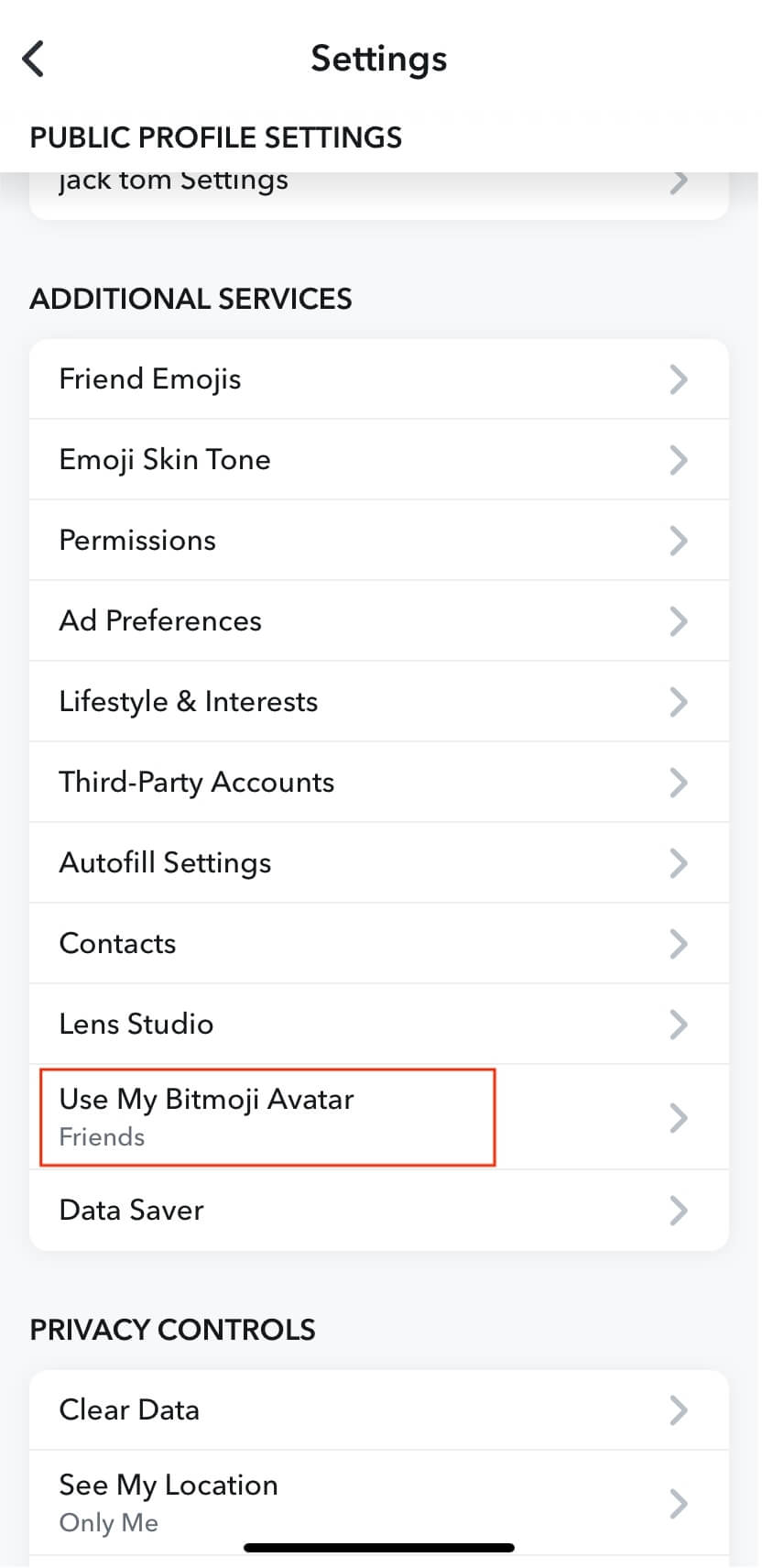Tap the home indicator bar at the bottom
Image resolution: width=762 pixels, height=1568 pixels.
(379, 1547)
